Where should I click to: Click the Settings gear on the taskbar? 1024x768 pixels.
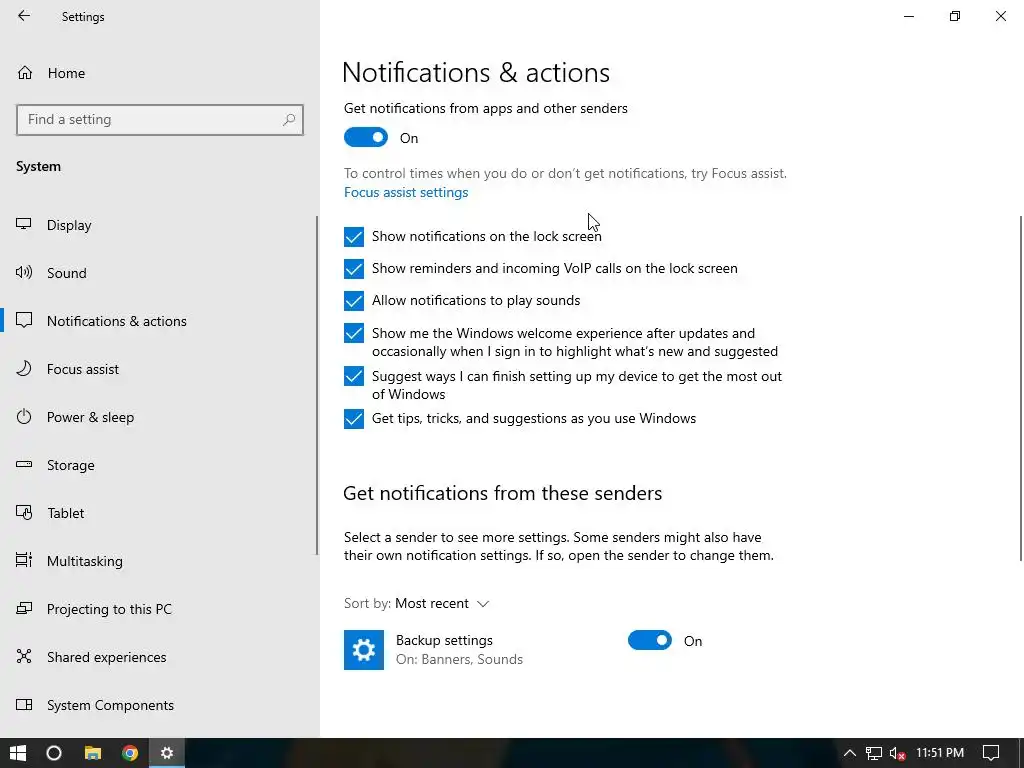(167, 753)
